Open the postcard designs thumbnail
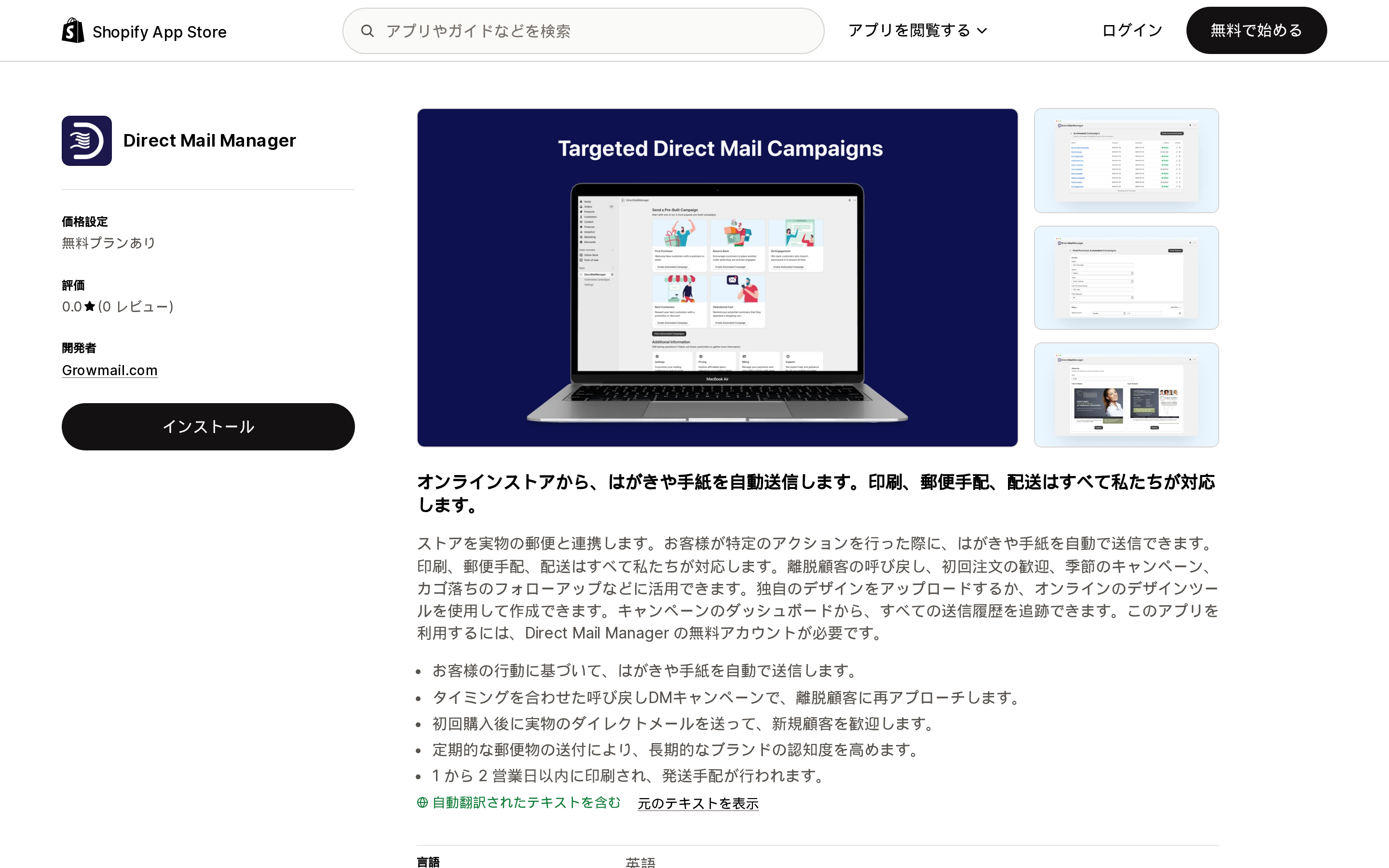 (x=1126, y=395)
